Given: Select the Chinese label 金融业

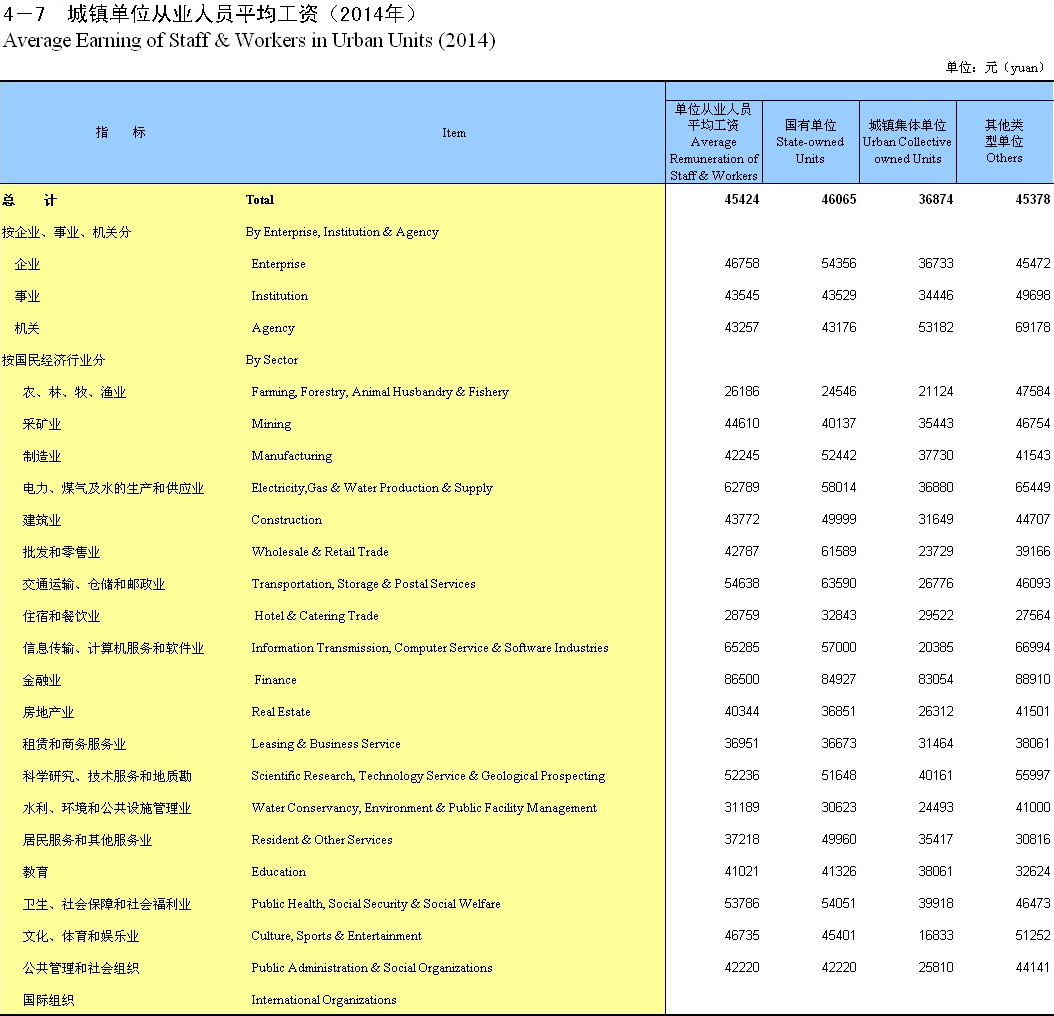Looking at the screenshot, I should click(x=42, y=680).
